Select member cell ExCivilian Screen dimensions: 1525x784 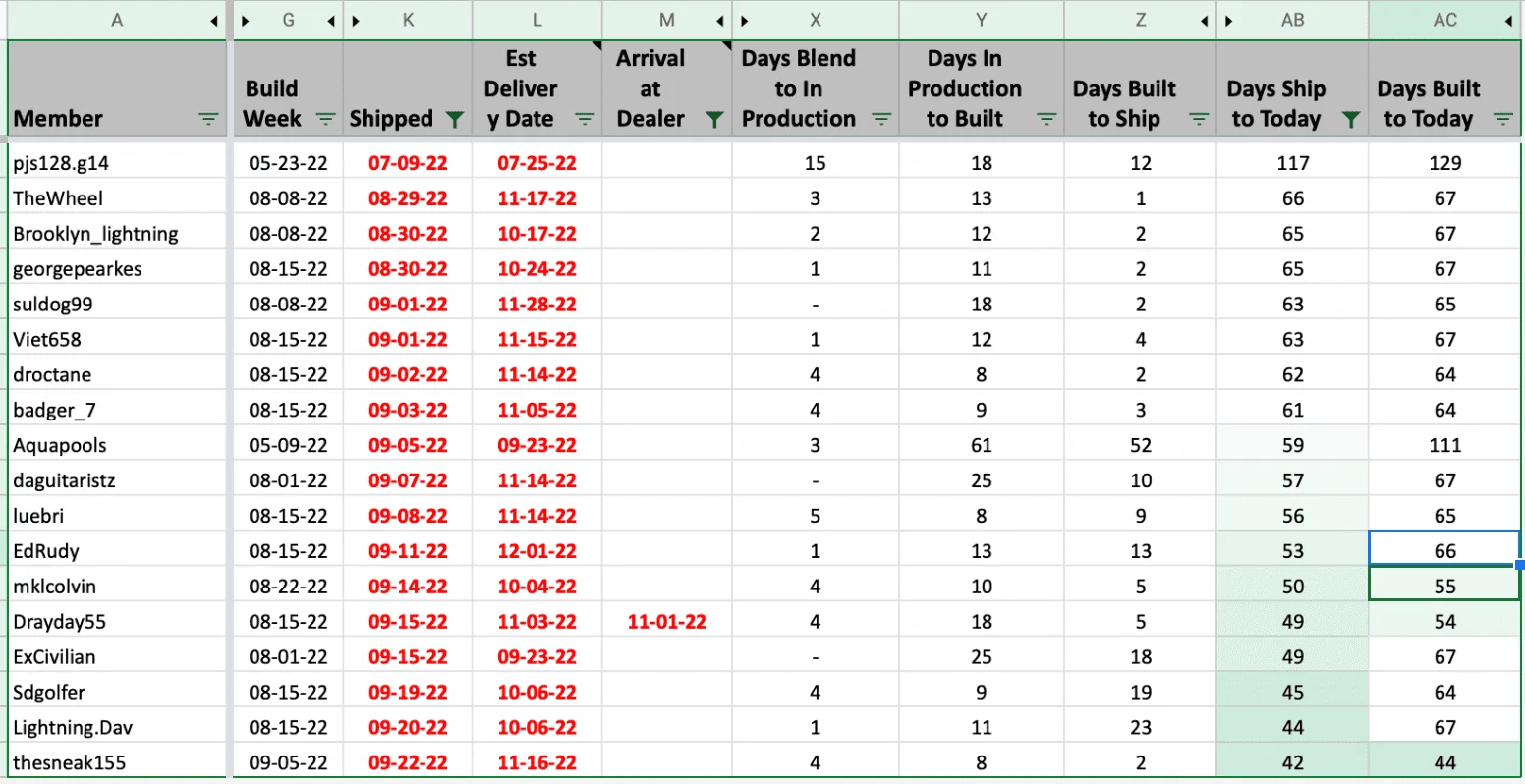(117, 658)
